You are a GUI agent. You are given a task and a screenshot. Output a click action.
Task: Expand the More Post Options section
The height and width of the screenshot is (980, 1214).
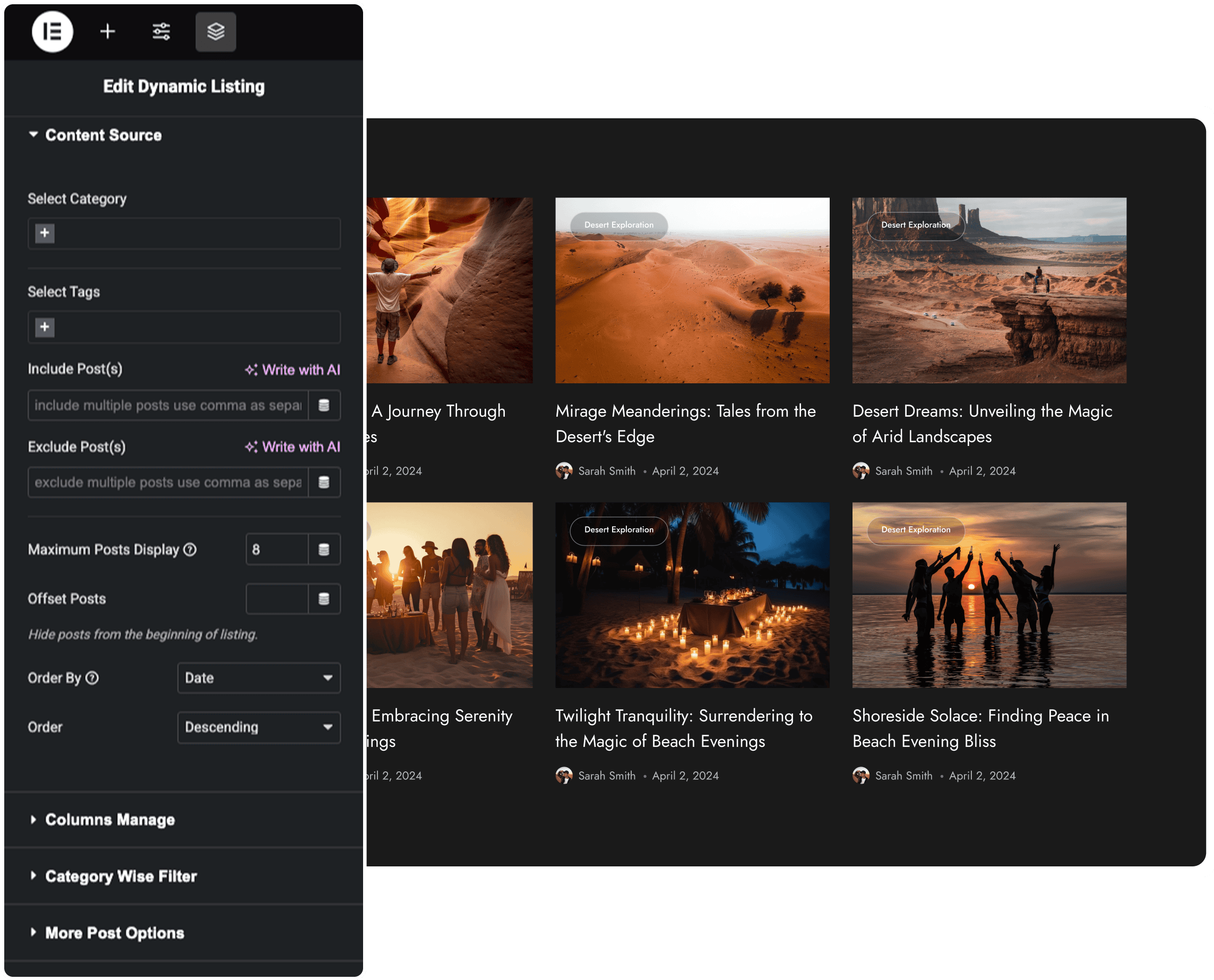[115, 933]
